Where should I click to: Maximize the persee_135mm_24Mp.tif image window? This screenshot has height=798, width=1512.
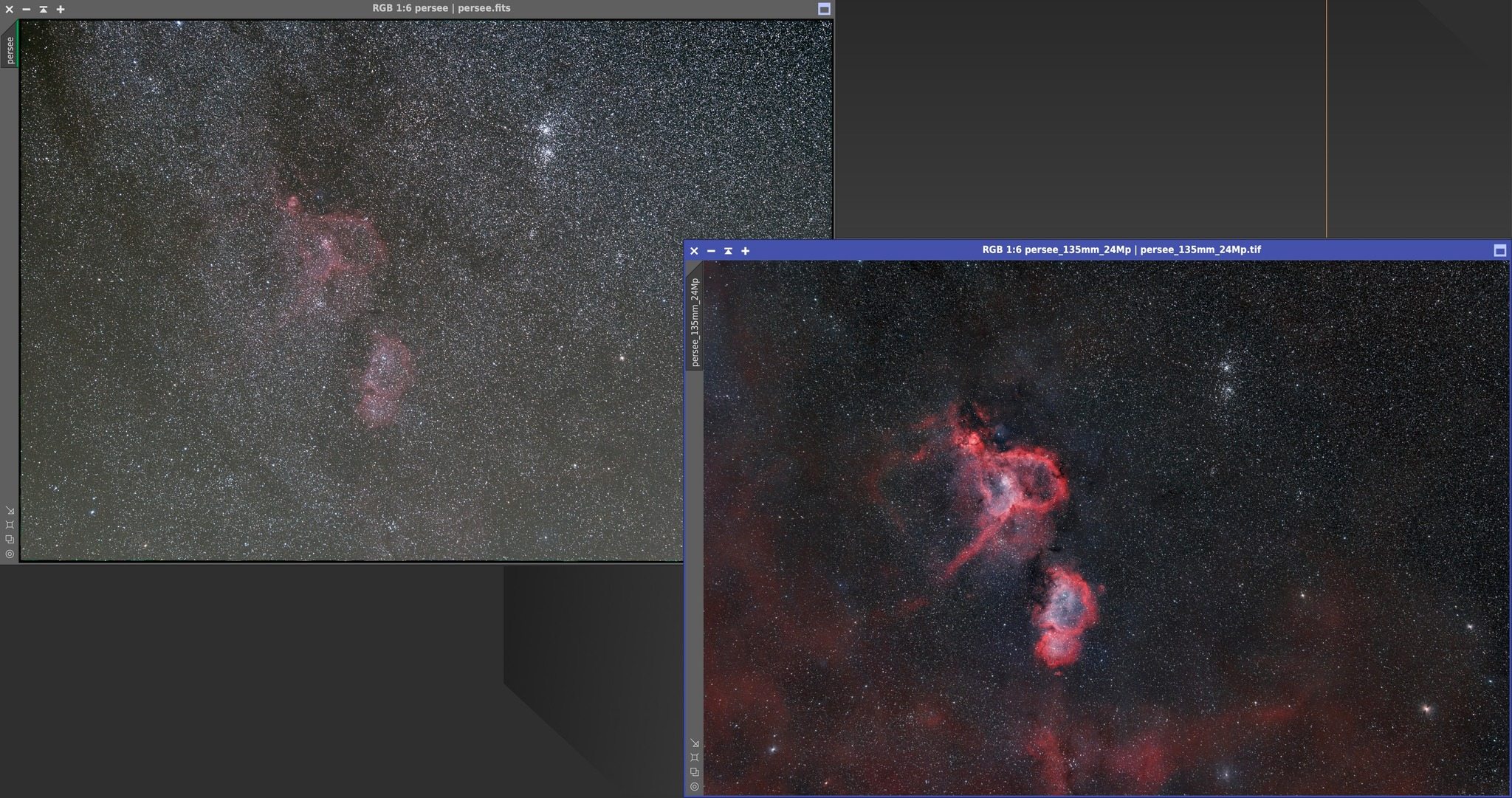click(x=1499, y=250)
